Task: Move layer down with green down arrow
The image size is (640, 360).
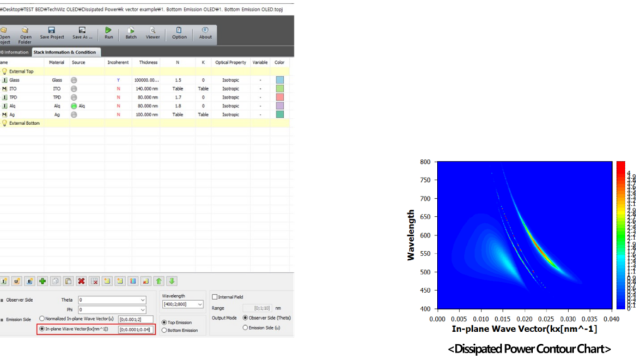Action: (x=172, y=281)
